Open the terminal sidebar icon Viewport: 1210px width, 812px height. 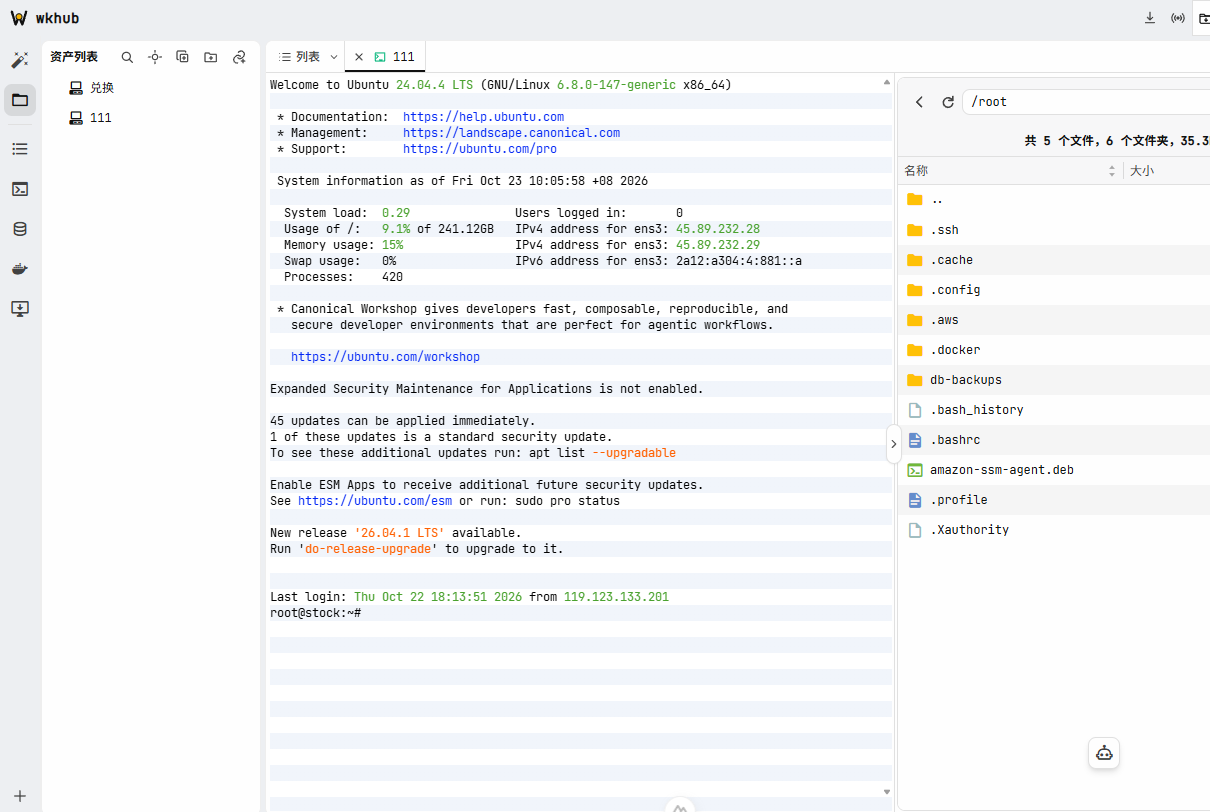(20, 189)
